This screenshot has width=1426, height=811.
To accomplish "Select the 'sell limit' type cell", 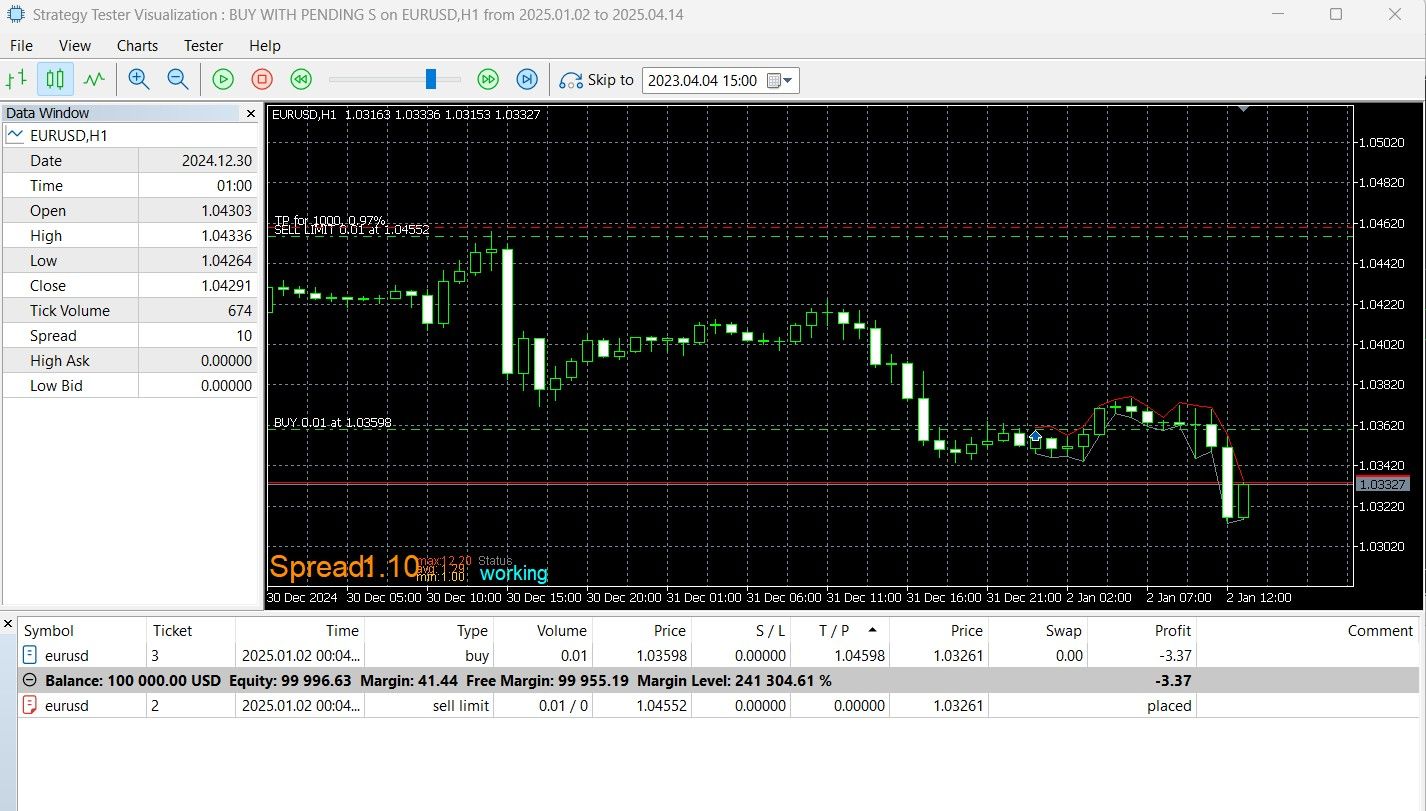I will tap(459, 706).
